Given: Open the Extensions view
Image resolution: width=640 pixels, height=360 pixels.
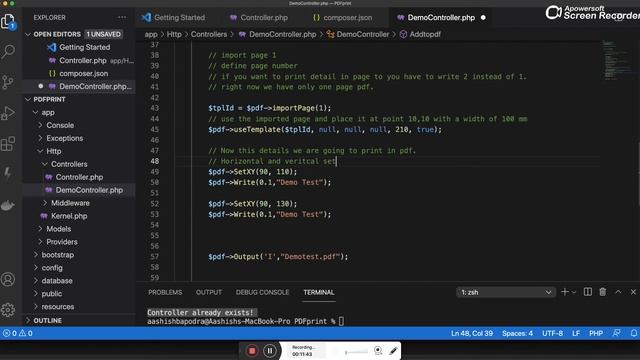Looking at the screenshot, I should point(8,144).
